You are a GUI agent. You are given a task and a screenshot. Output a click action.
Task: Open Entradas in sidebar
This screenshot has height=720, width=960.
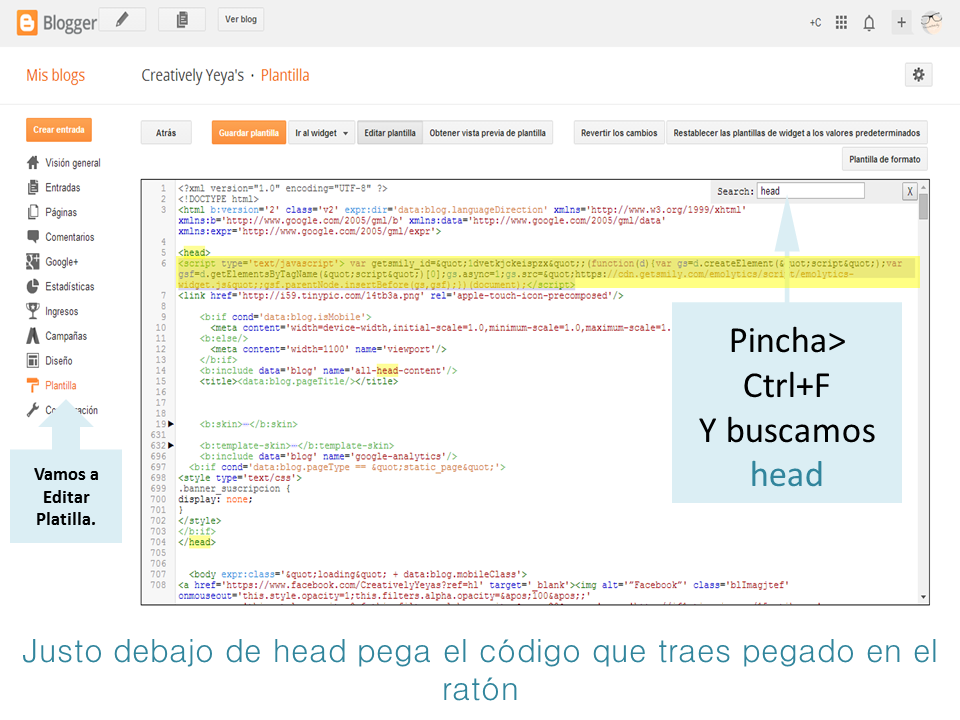pos(62,187)
